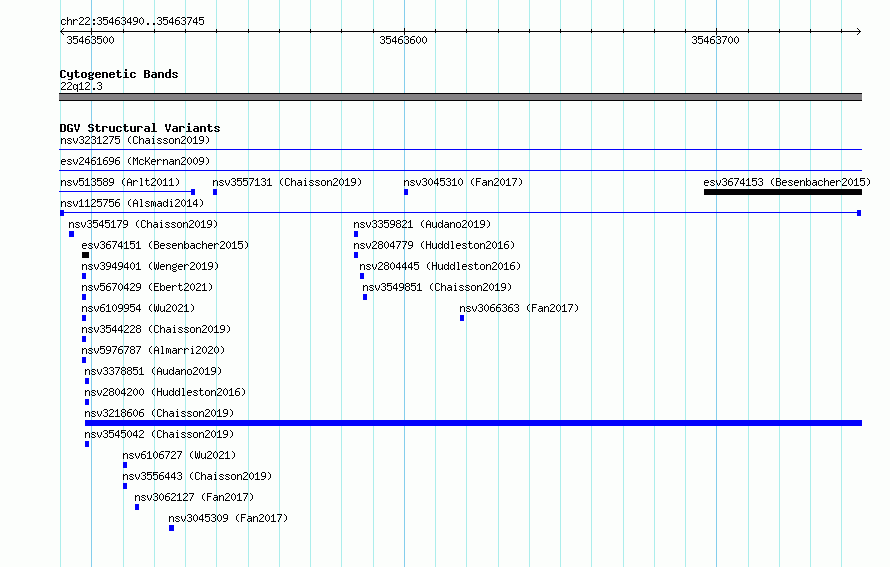Click the 35463500 ruler position label
Screen dimensions: 890x567
click(90, 40)
